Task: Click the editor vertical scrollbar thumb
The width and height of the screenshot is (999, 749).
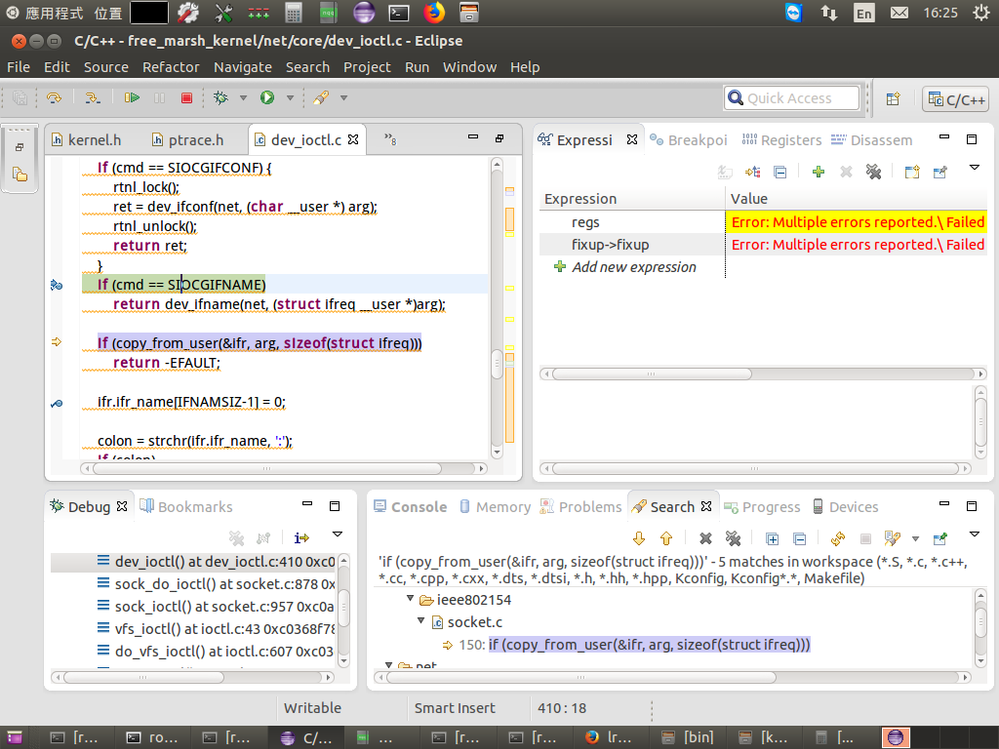Action: coord(497,364)
